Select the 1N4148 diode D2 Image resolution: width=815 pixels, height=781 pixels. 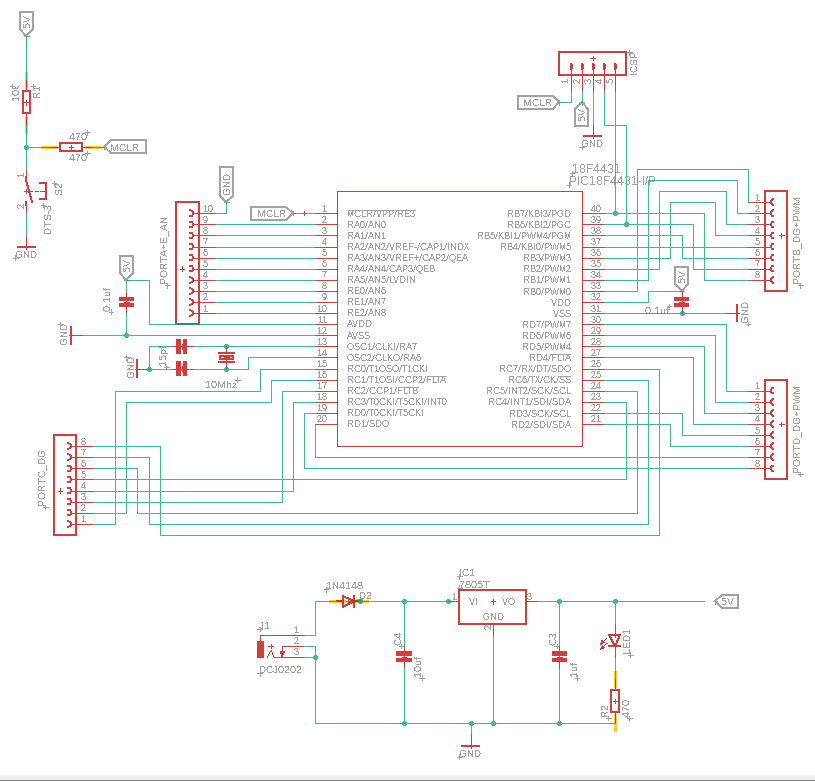tap(345, 601)
